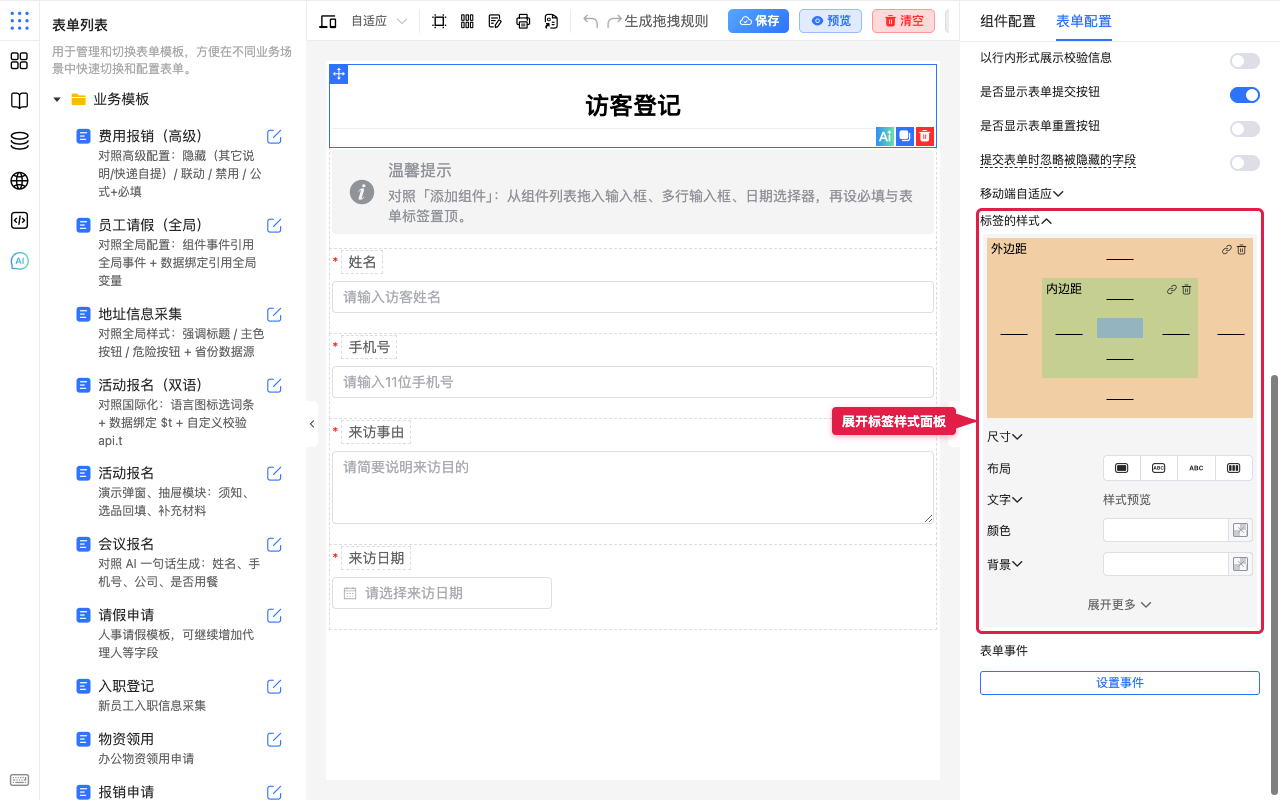1280x800 pixels.
Task: Click the 设置事件 button
Action: coord(1119,683)
